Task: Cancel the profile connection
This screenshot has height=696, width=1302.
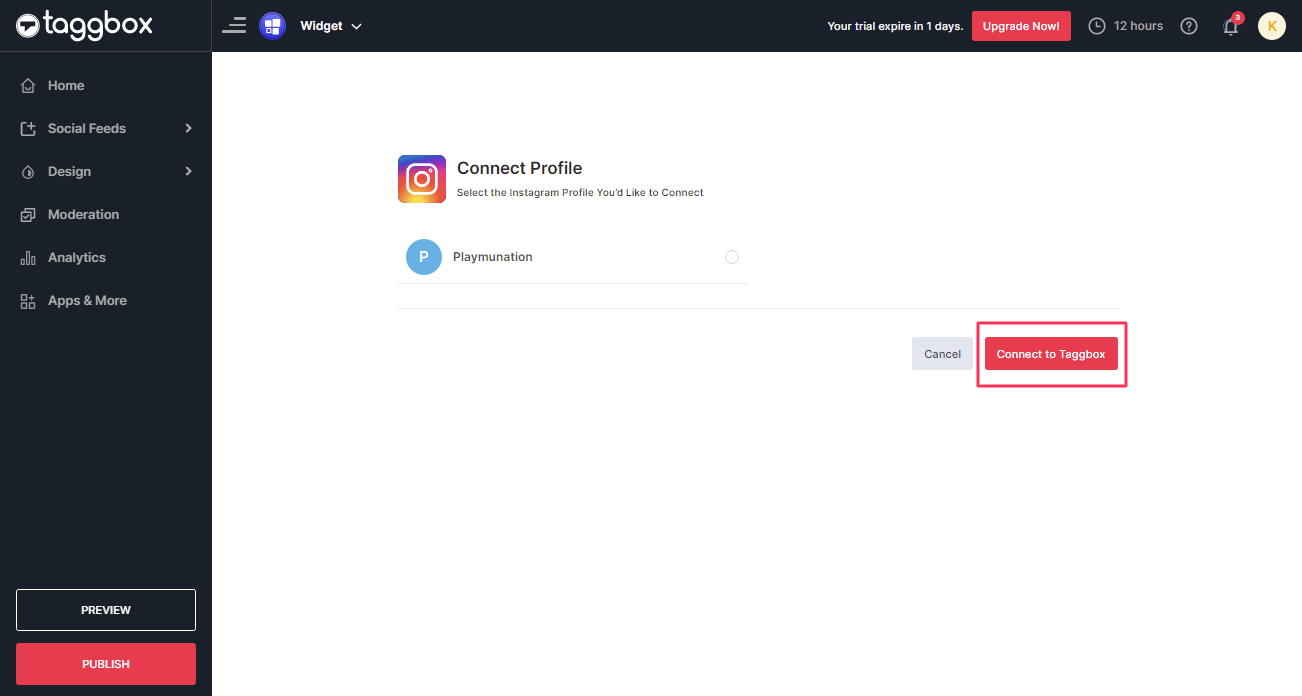Action: (941, 353)
